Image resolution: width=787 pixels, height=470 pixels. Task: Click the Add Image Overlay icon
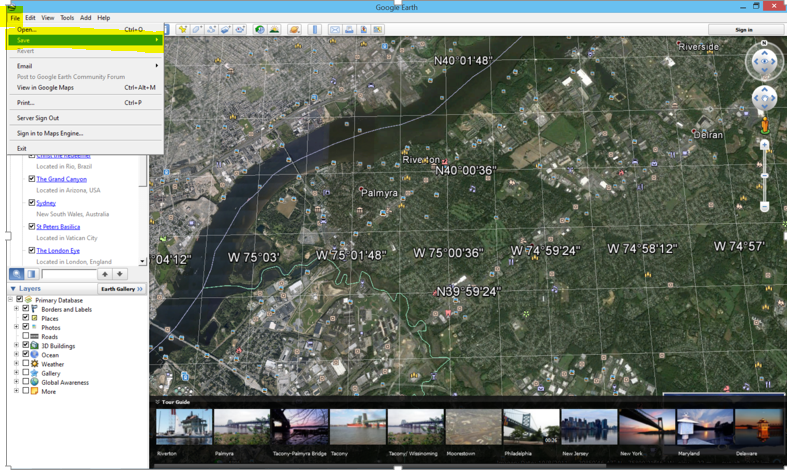point(226,30)
